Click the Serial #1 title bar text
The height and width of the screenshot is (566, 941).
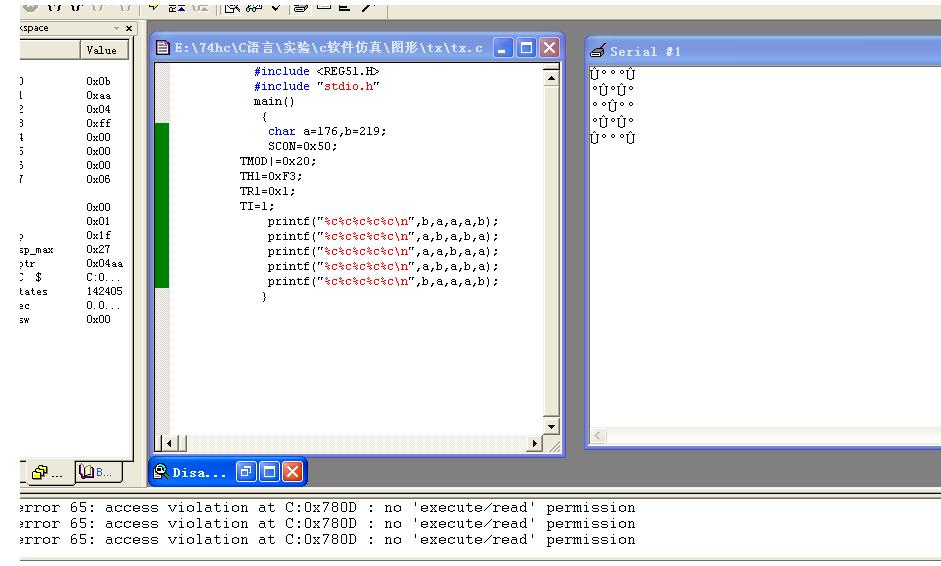(x=645, y=52)
